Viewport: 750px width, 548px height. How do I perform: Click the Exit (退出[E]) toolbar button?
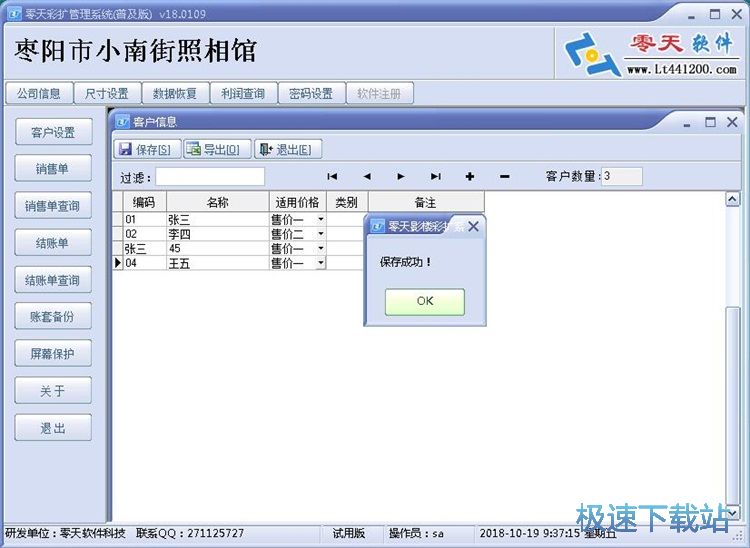[288, 149]
